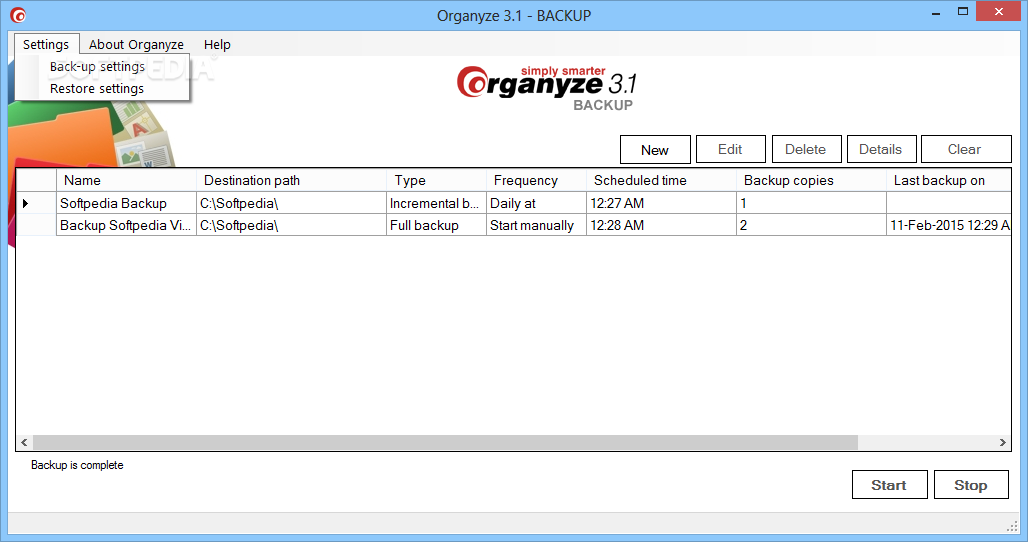Click the Organyze 3.1 BACKUP logo
This screenshot has height=542, width=1028.
(547, 88)
